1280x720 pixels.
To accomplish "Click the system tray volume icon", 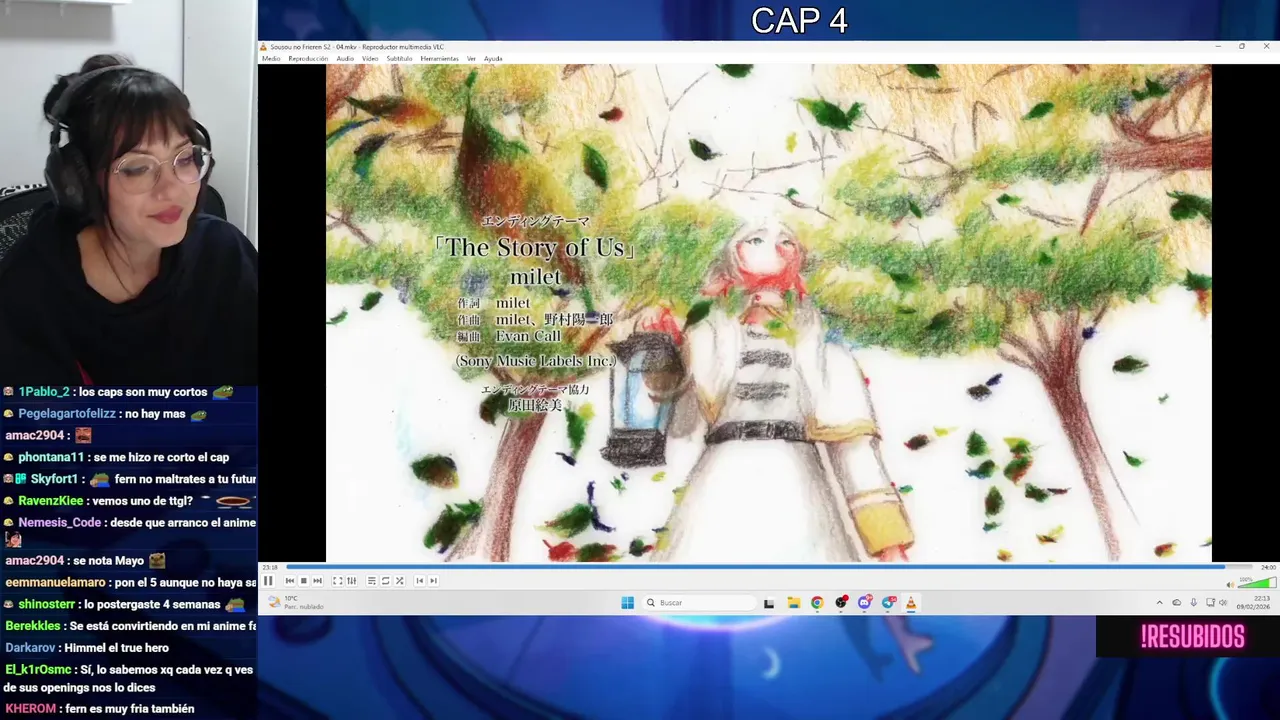I will (1224, 603).
